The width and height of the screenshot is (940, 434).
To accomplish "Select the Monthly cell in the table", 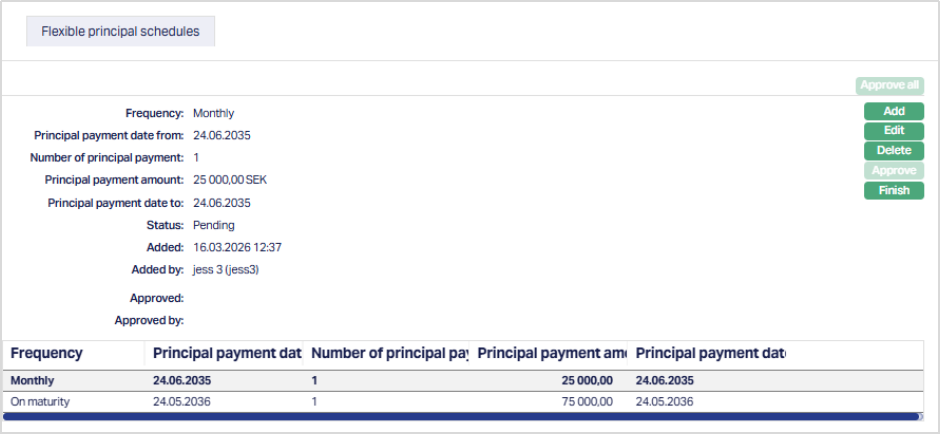I will [33, 381].
